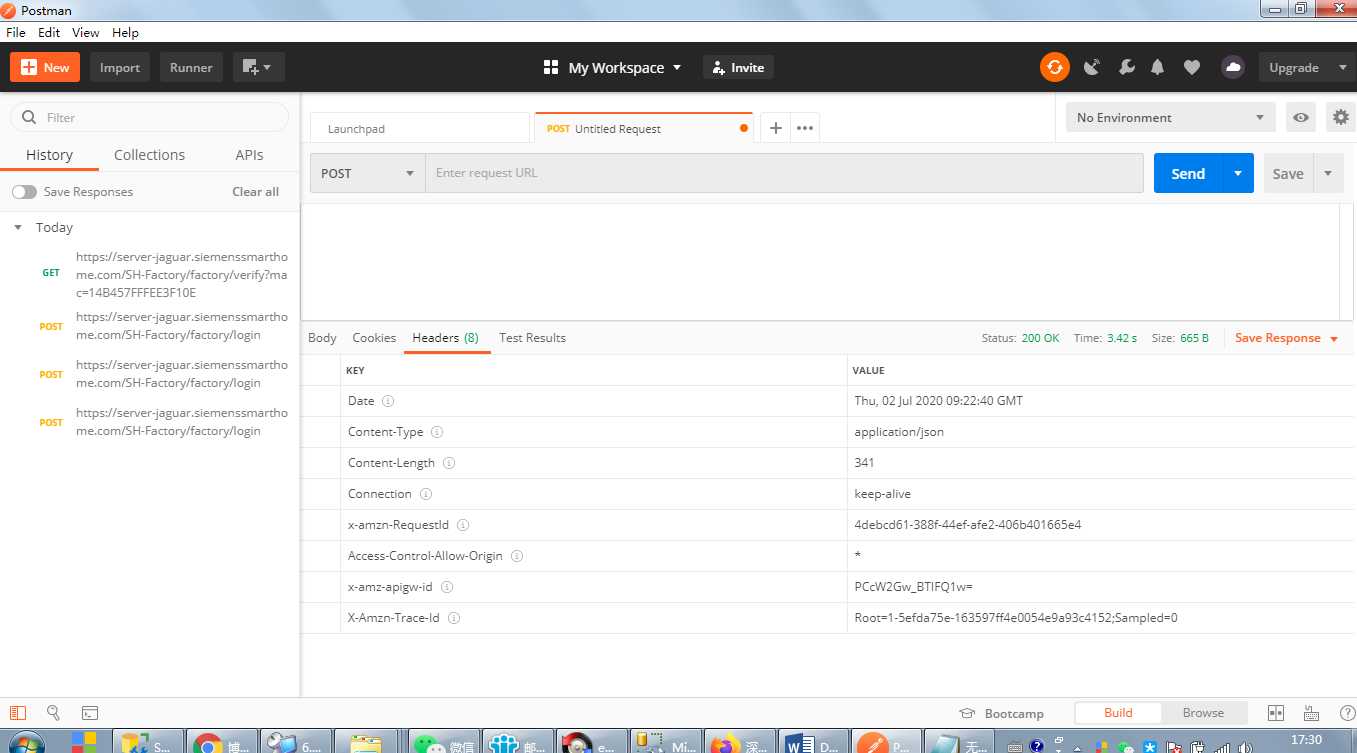Viewport: 1357px width, 753px height.
Task: Open the Send button dropdown arrow
Action: click(1238, 173)
